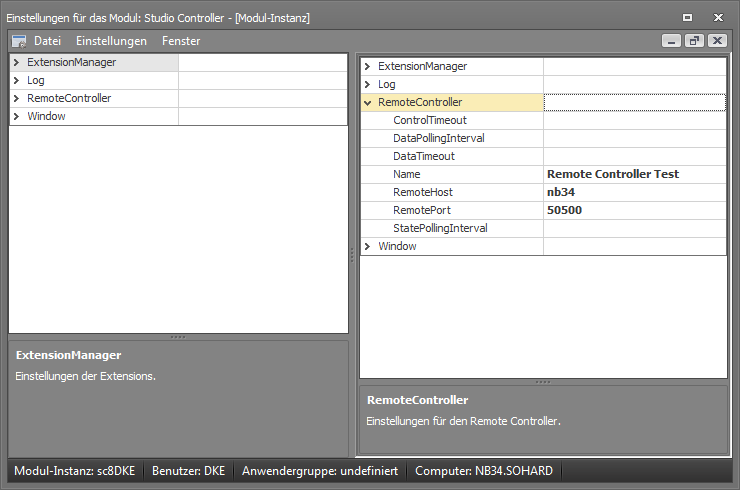
Task: Restore the inner Modul-Instanz child window
Action: (x=694, y=41)
